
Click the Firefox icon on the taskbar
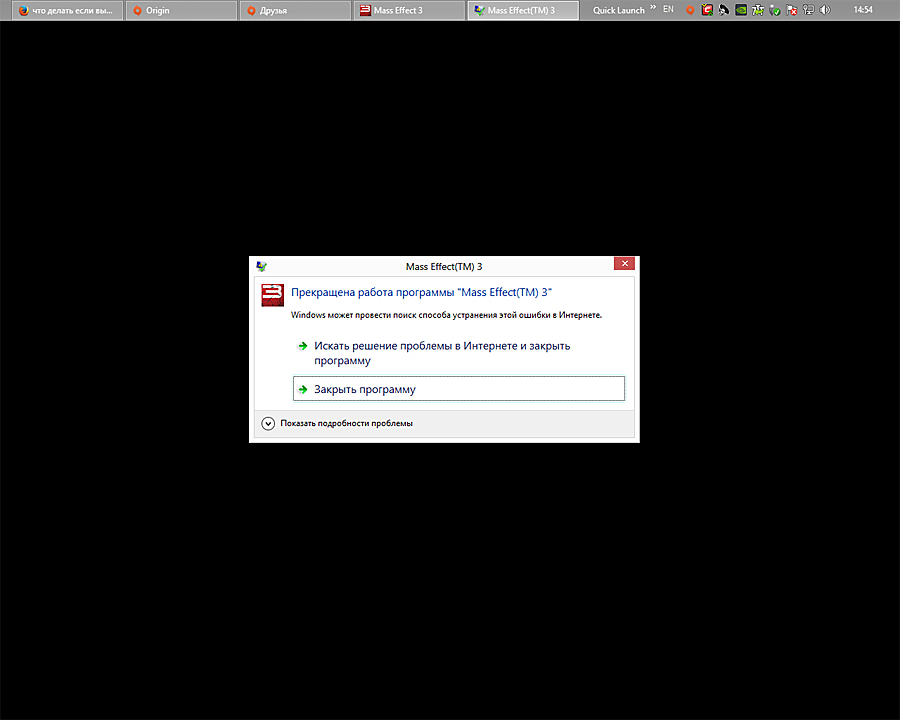(24, 10)
